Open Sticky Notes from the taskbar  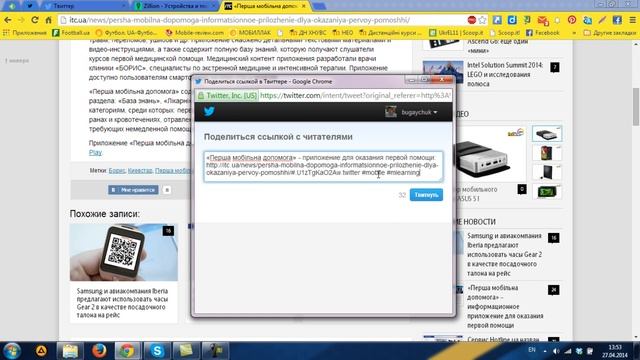[186, 351]
